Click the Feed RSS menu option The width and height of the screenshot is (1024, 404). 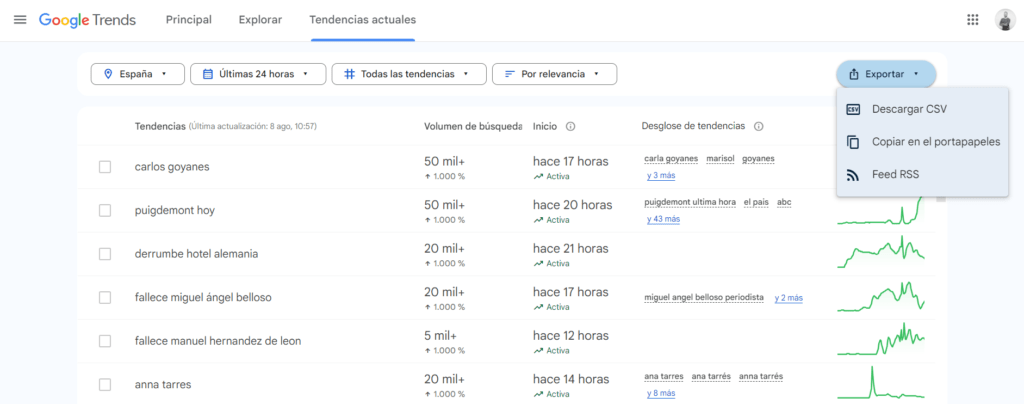pyautogui.click(x=921, y=175)
